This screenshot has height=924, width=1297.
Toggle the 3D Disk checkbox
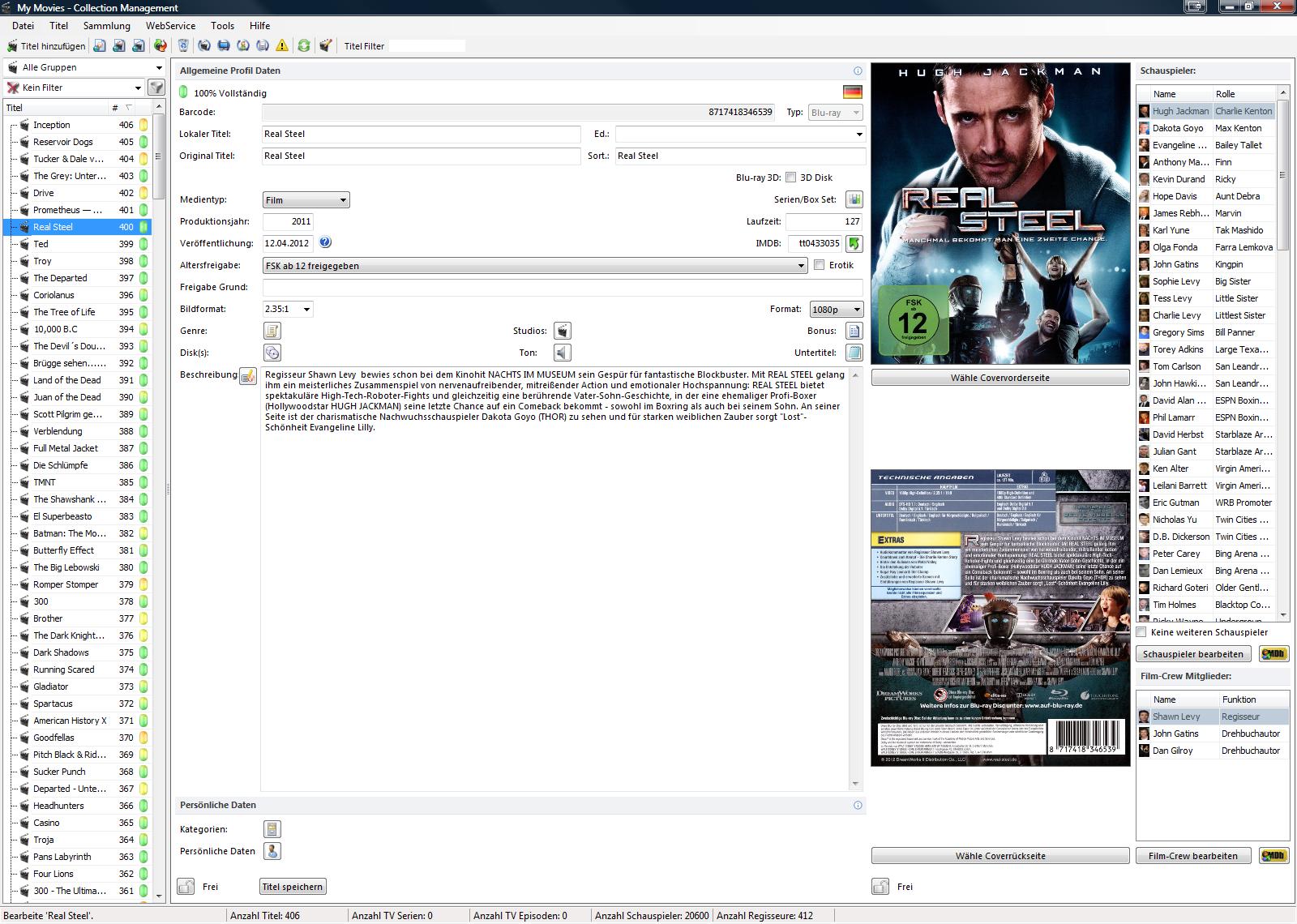tap(791, 178)
